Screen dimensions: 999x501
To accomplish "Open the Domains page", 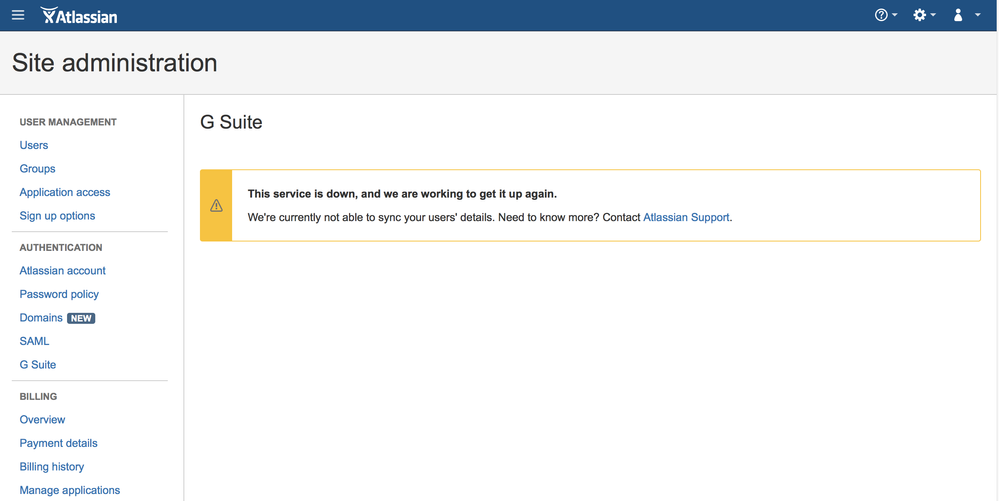I will point(41,318).
